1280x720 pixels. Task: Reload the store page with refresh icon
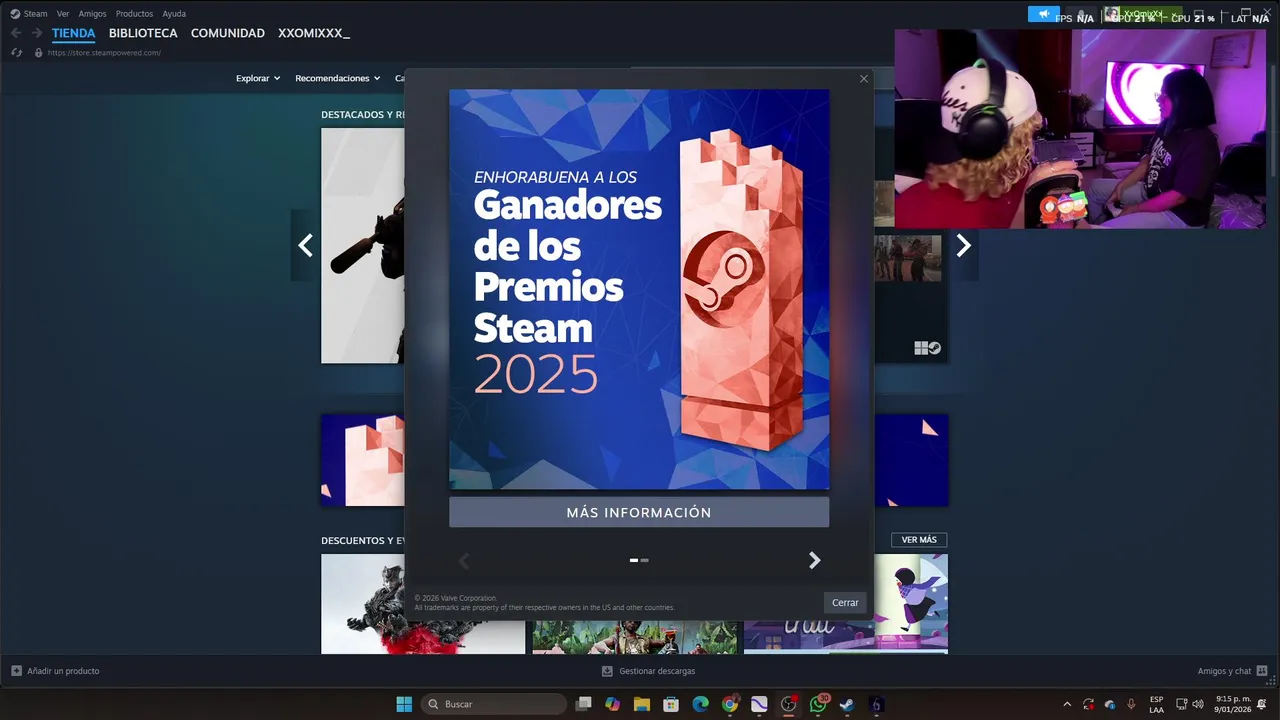click(17, 52)
